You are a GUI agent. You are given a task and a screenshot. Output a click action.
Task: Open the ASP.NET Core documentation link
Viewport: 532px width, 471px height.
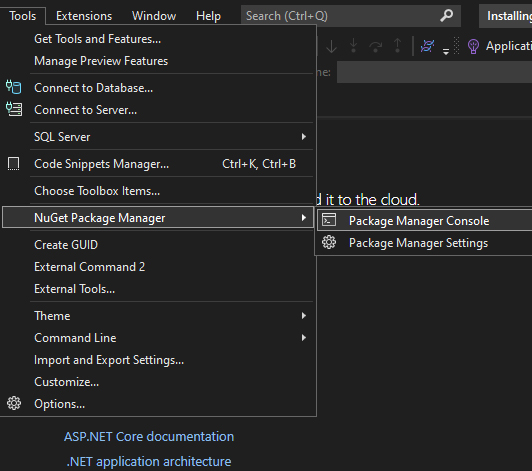[x=149, y=436]
